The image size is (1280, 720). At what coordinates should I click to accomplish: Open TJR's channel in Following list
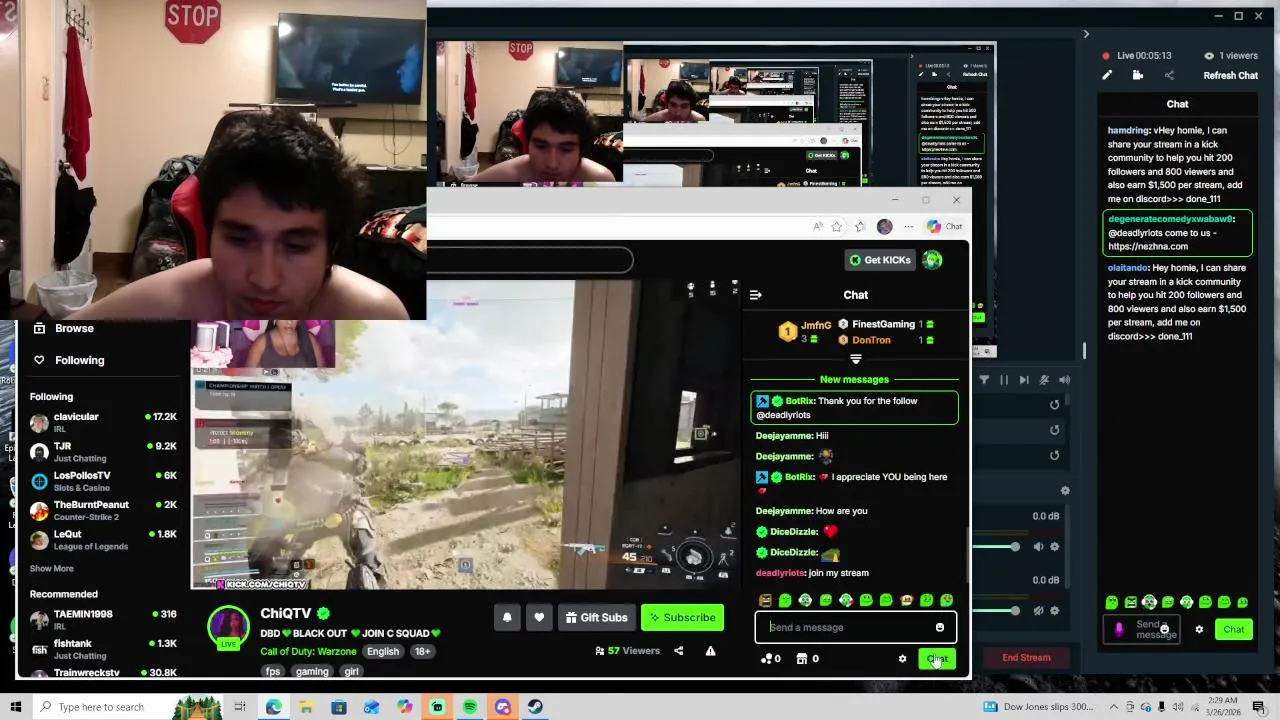(x=103, y=451)
